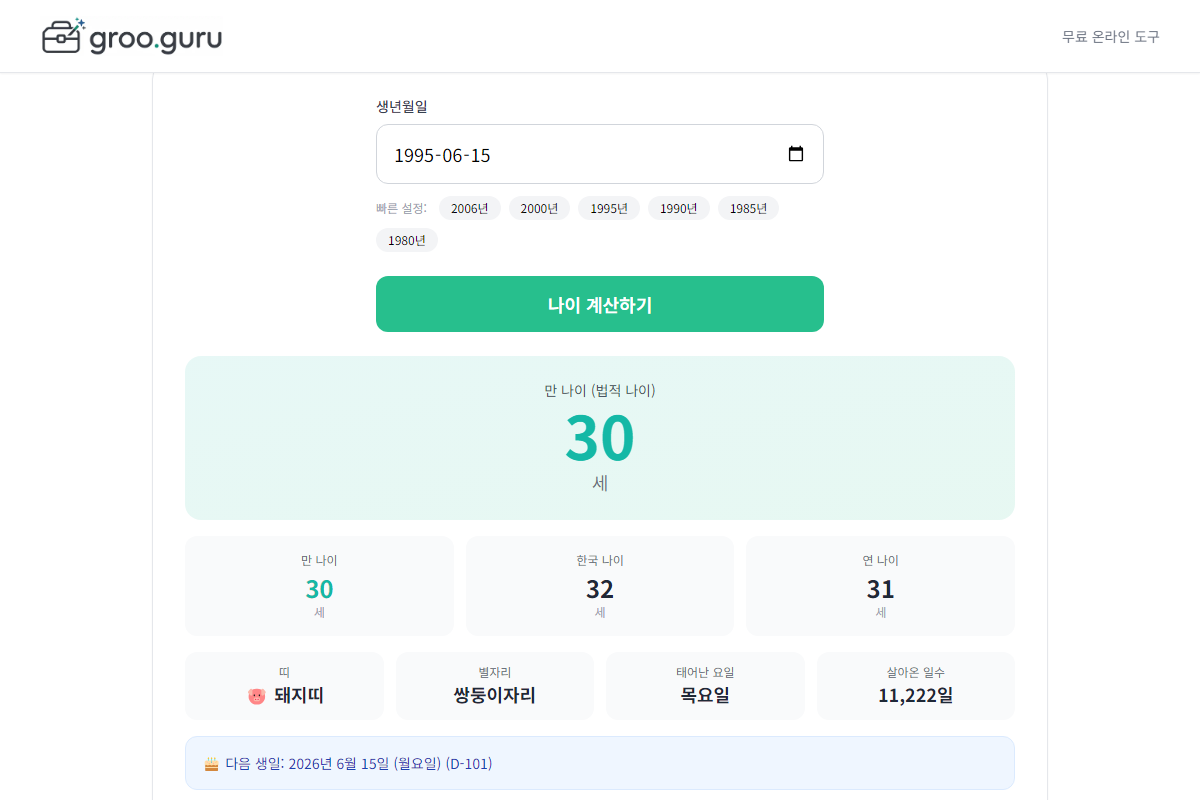
Task: Click the 한국 나이 result card
Action: tap(599, 586)
